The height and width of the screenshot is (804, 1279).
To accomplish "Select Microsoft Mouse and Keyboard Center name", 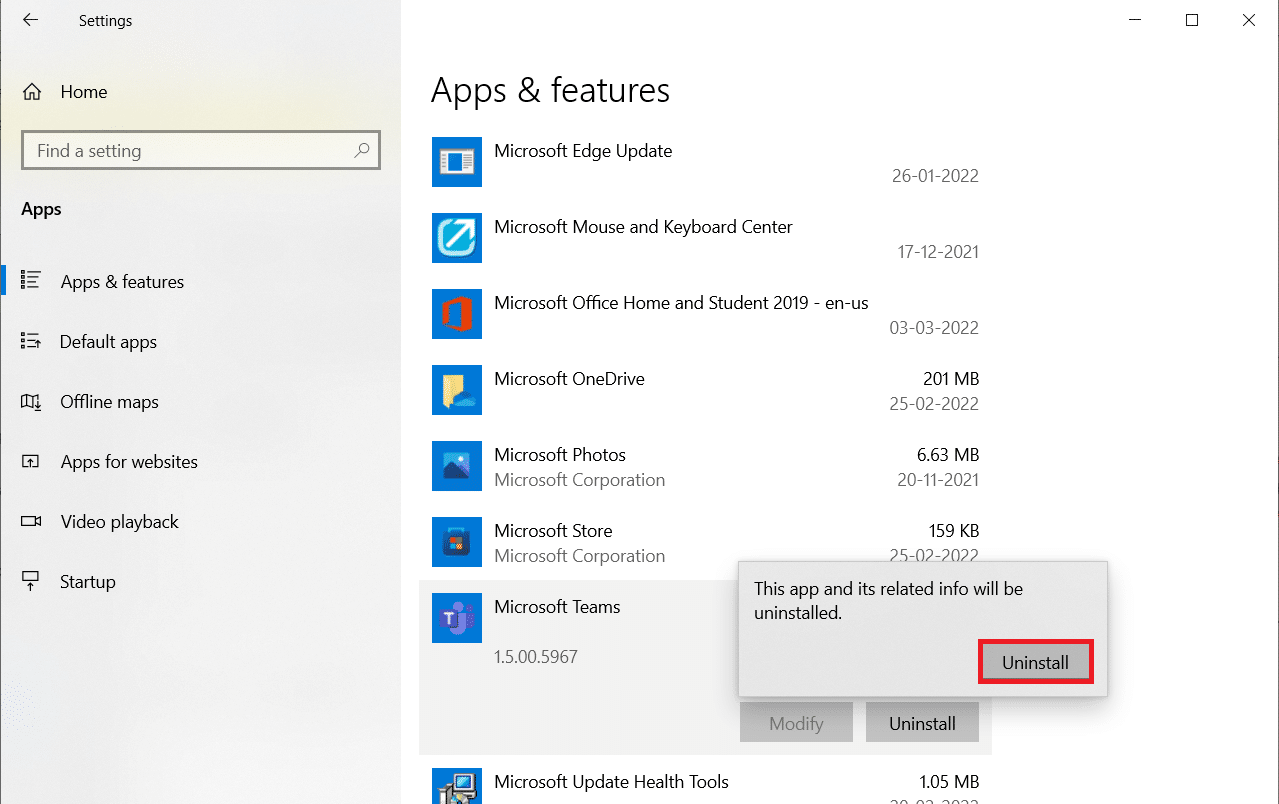I will click(643, 227).
